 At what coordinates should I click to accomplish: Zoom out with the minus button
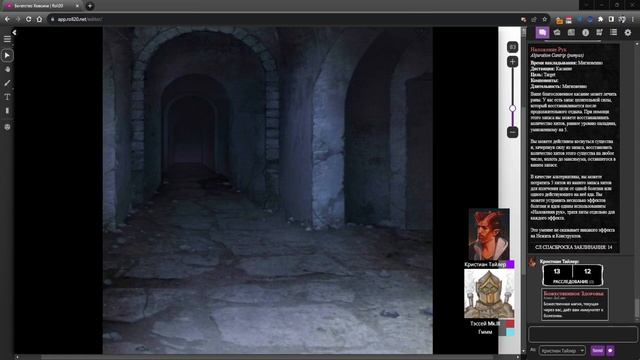tap(513, 132)
